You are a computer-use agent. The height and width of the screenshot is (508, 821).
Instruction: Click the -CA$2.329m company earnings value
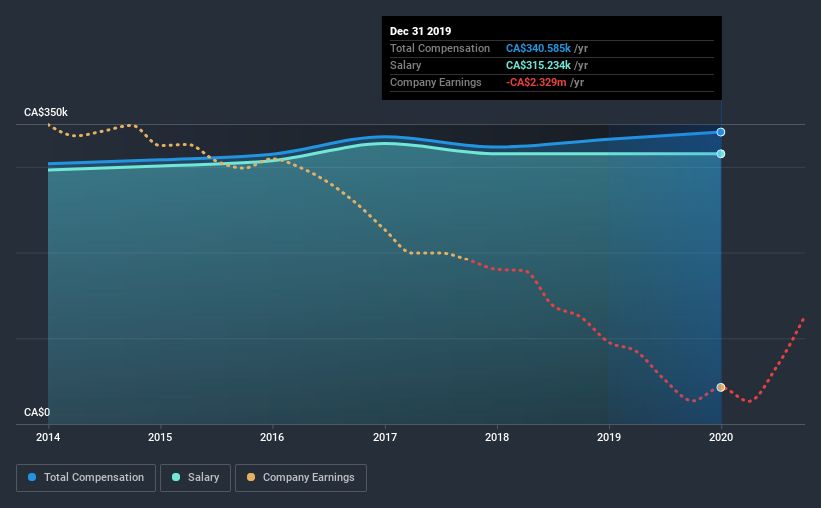[536, 82]
